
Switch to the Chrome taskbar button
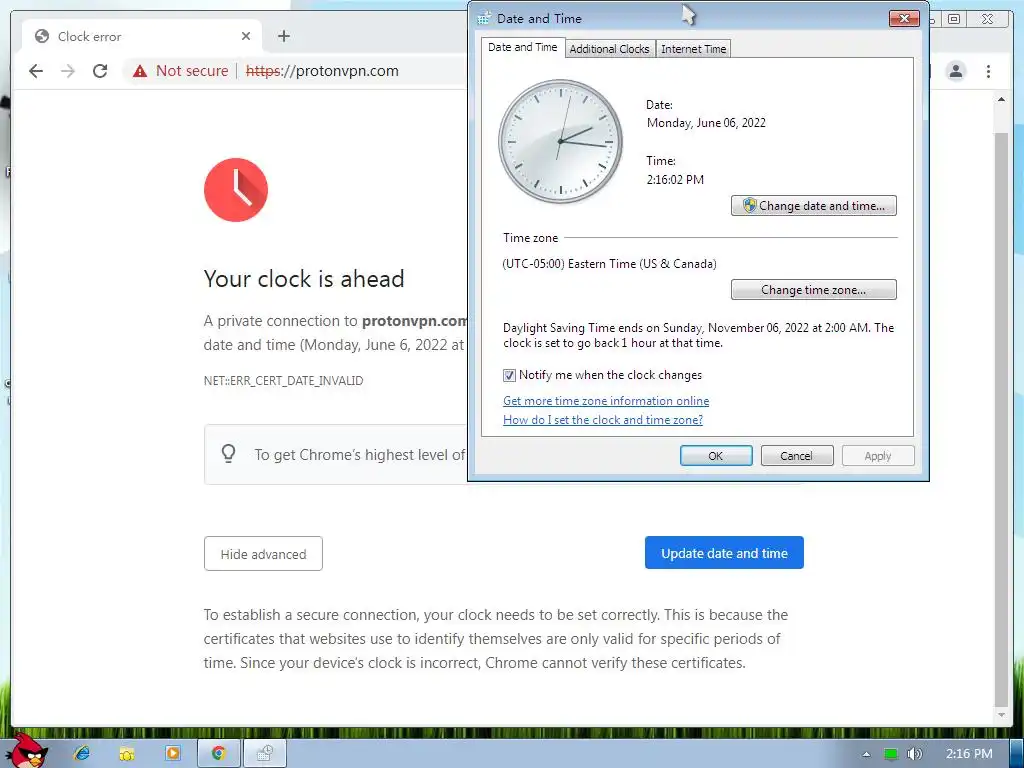click(x=219, y=753)
